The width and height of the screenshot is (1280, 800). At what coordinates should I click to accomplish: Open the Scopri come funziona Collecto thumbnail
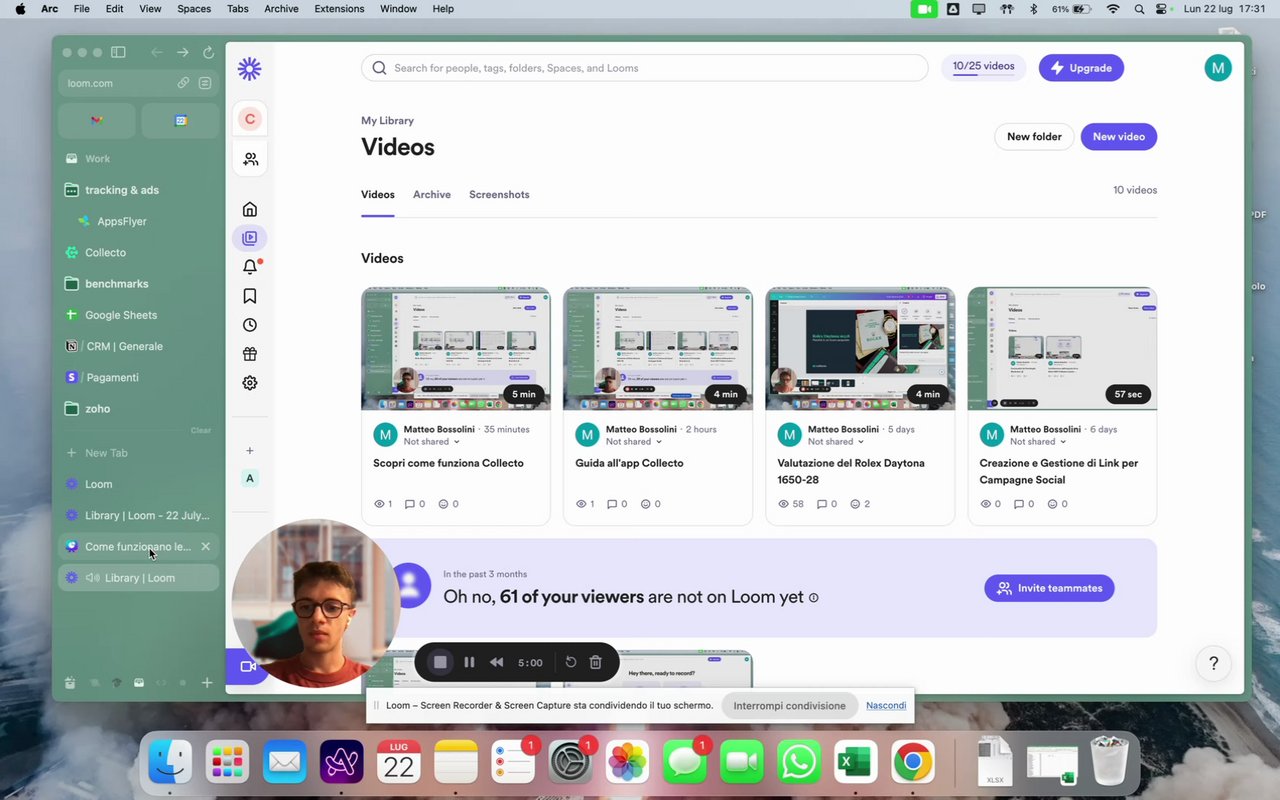pos(456,349)
